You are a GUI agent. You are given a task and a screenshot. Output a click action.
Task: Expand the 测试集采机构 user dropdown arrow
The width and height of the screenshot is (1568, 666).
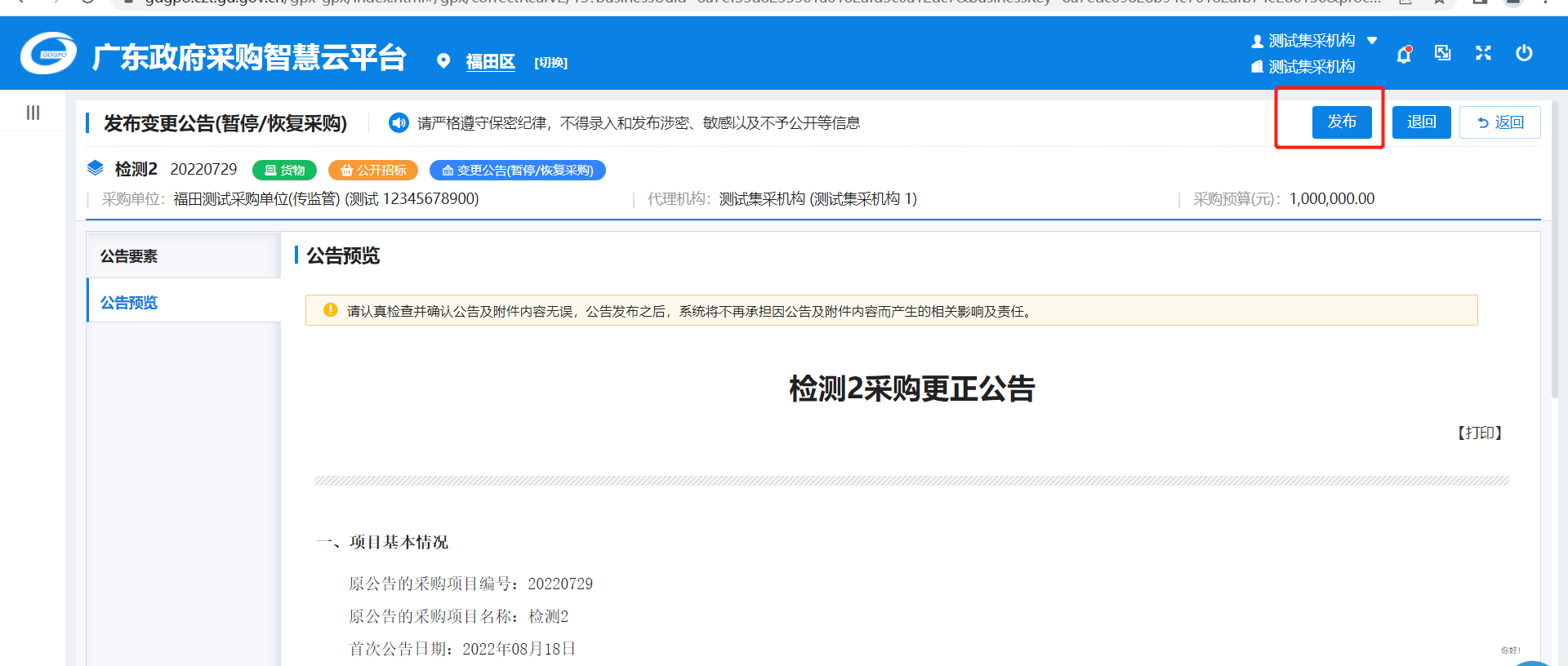[x=1372, y=40]
